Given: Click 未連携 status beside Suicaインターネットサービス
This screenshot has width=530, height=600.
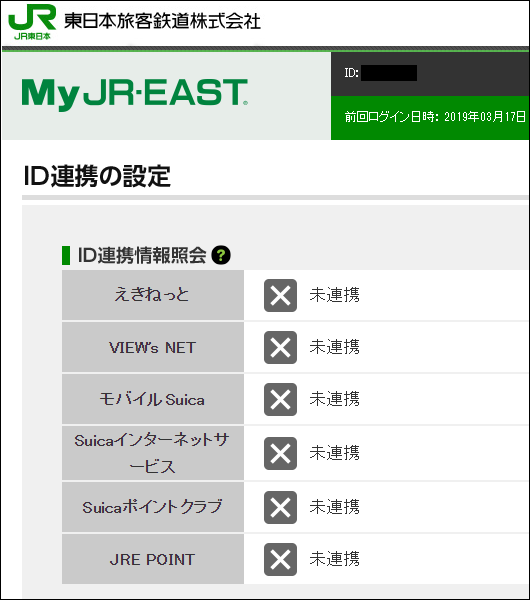Looking at the screenshot, I should [334, 453].
